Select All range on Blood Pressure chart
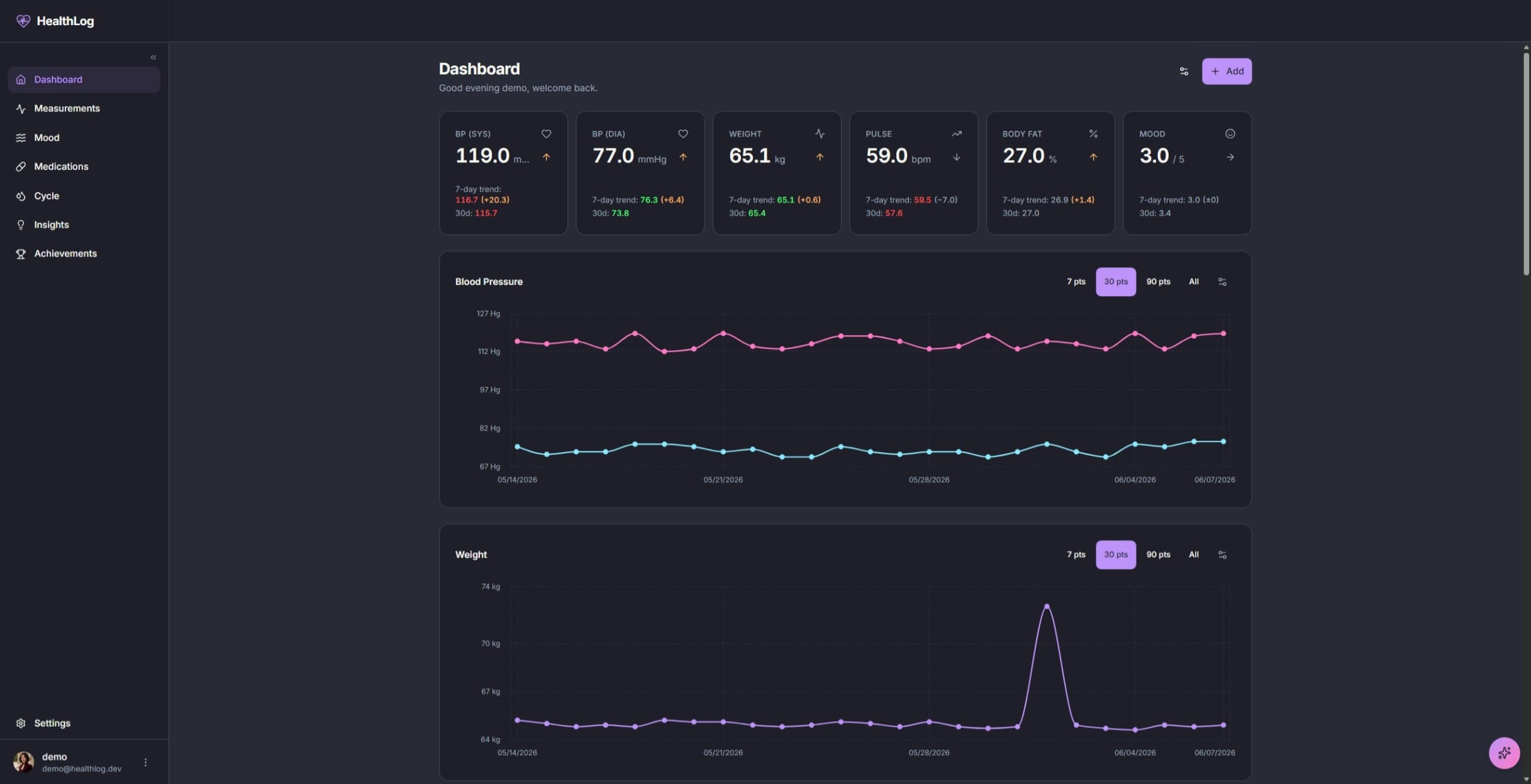The width and height of the screenshot is (1531, 784). click(1193, 282)
